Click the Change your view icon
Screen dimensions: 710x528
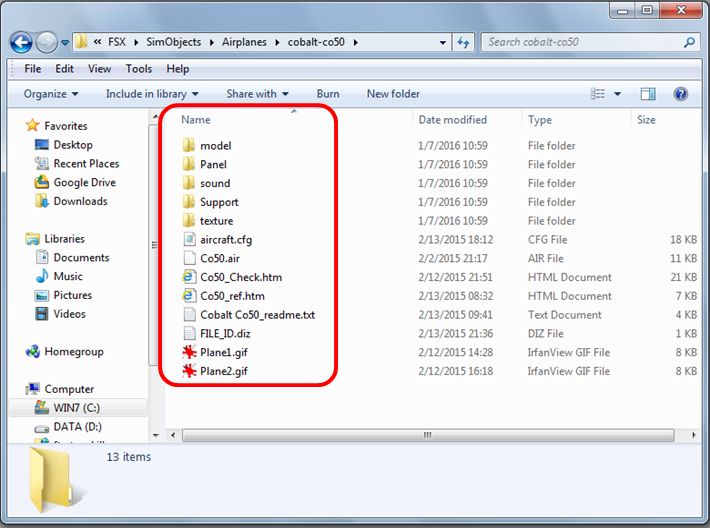(x=598, y=94)
